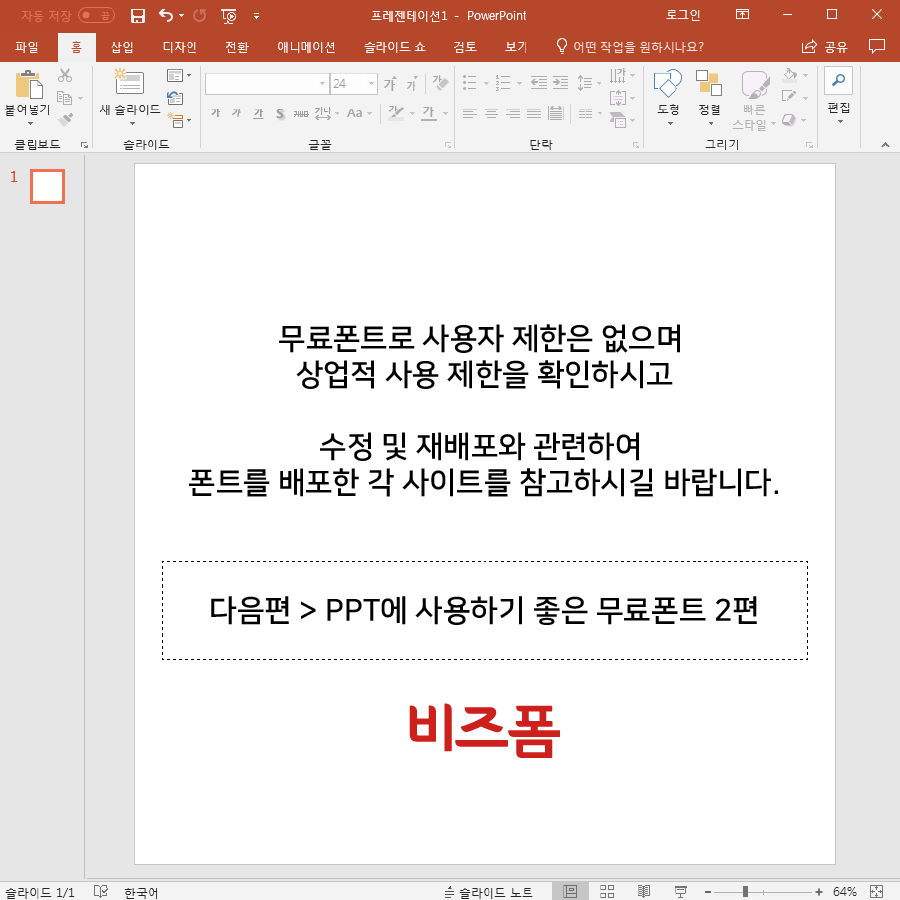This screenshot has width=900, height=900.
Task: Toggle italic formatting
Action: (236, 113)
